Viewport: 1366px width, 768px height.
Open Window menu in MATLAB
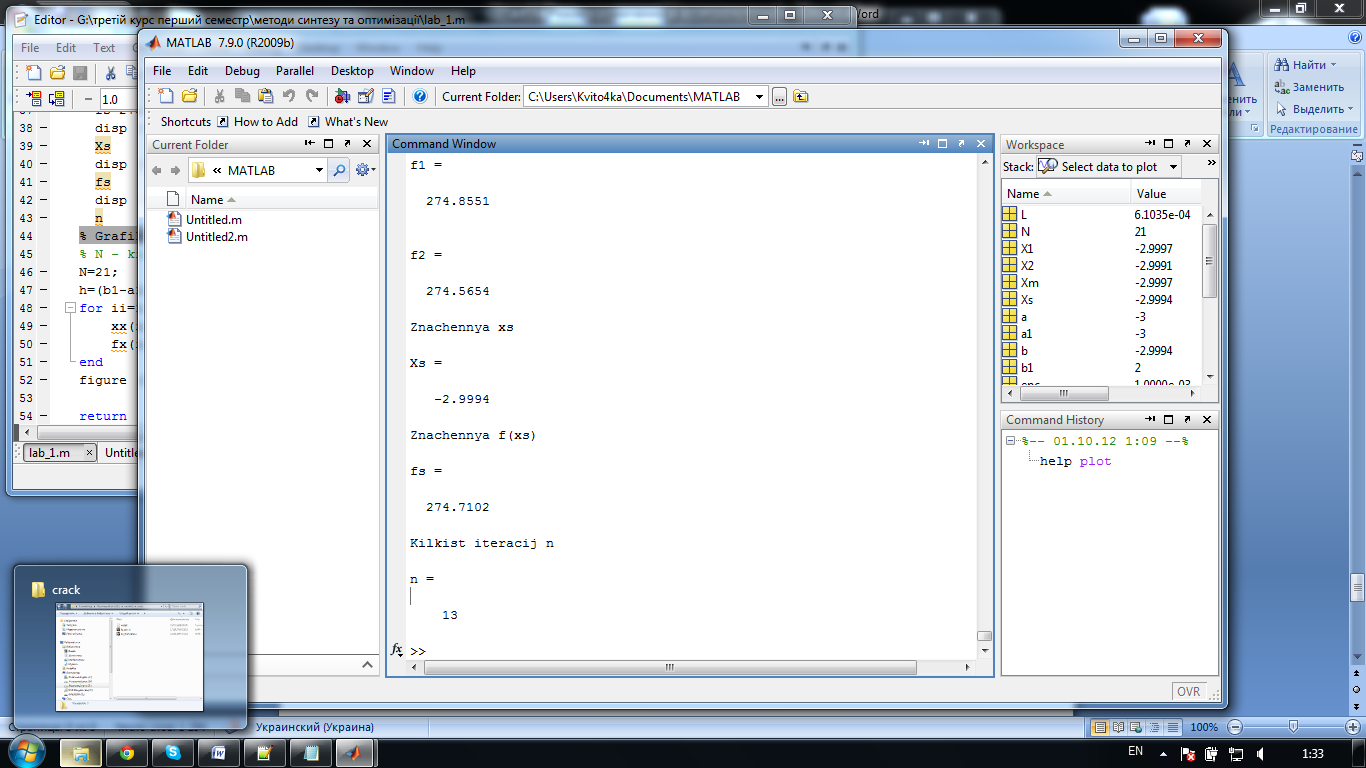pyautogui.click(x=412, y=71)
